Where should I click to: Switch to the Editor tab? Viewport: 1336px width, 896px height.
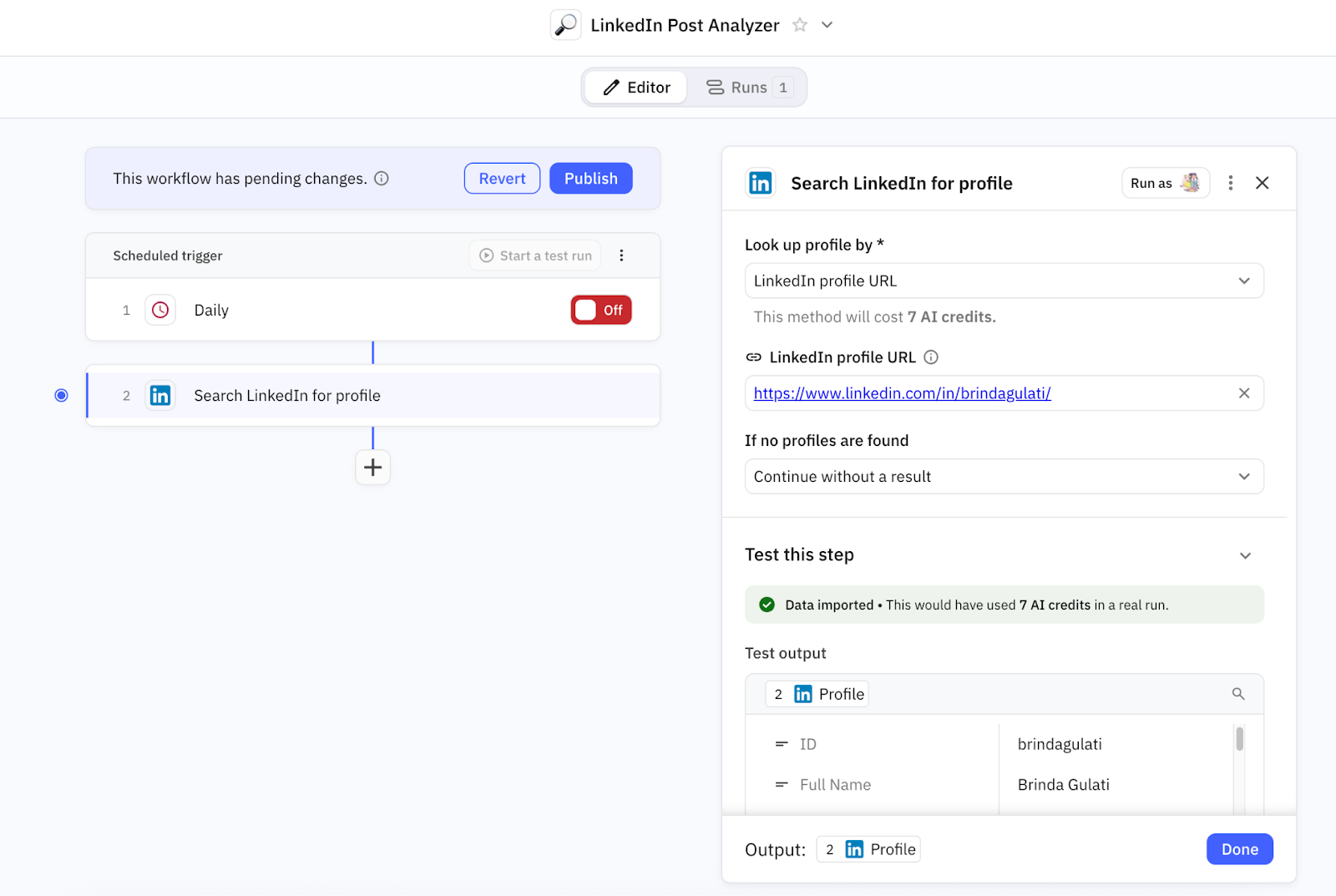click(x=636, y=88)
